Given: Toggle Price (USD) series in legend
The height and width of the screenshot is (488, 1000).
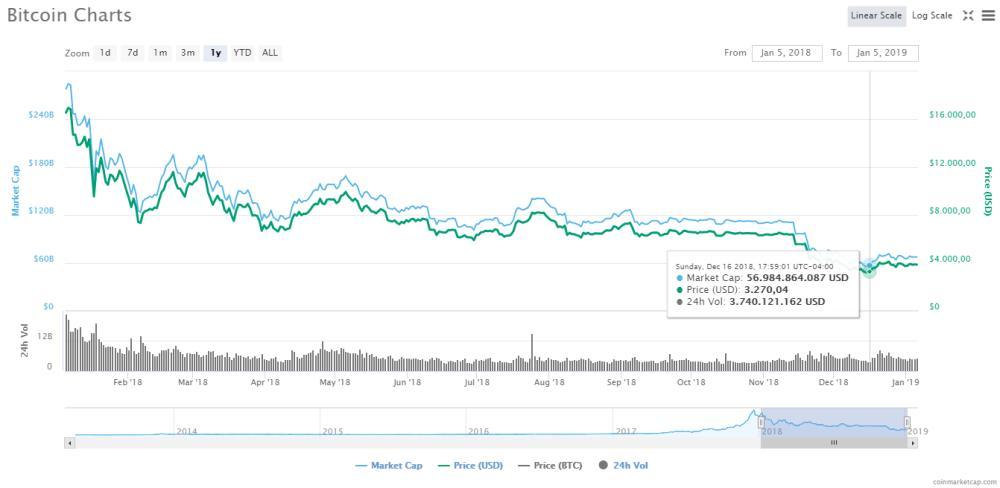Looking at the screenshot, I should [x=471, y=466].
